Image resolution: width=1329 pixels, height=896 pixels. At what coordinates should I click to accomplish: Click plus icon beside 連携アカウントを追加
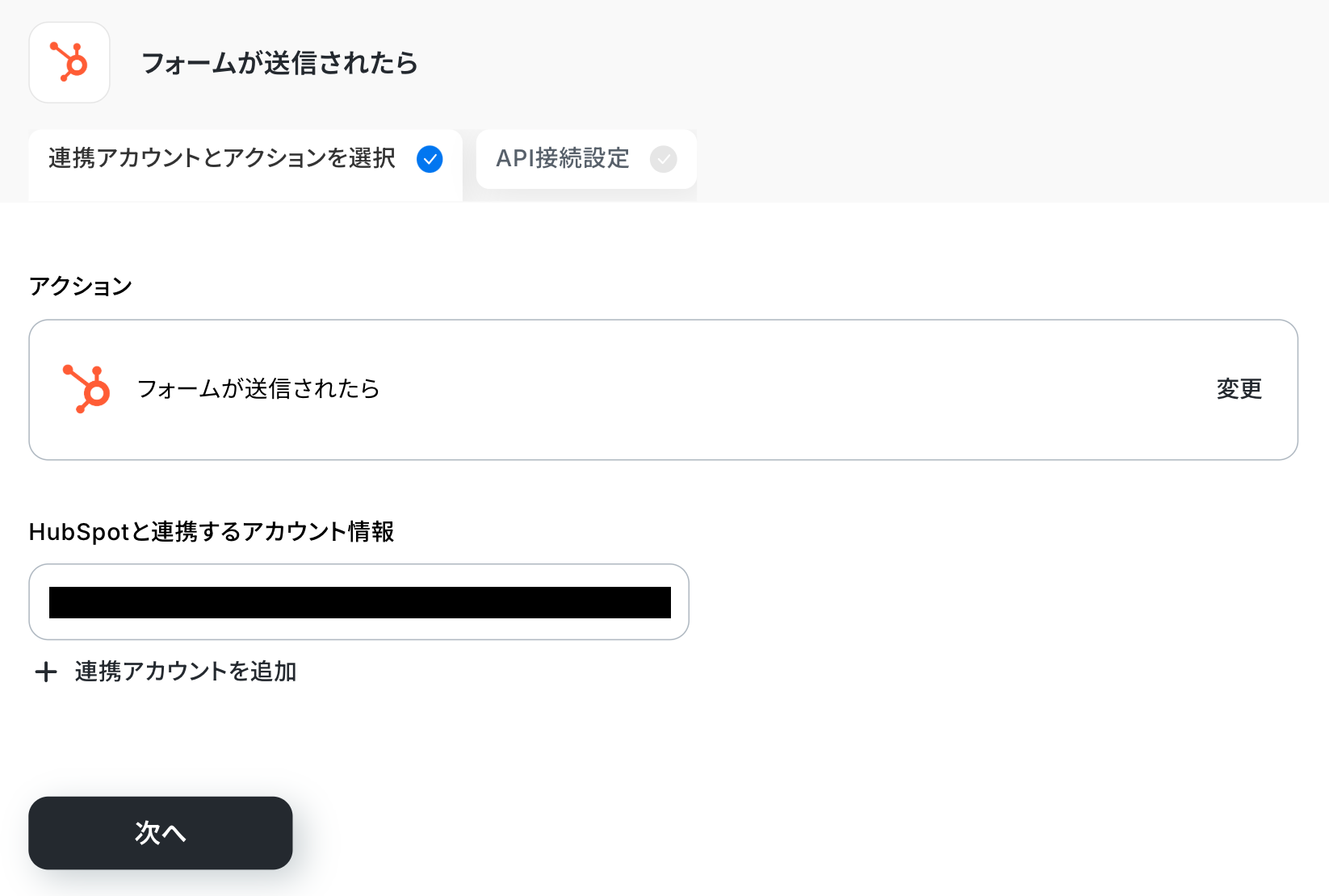pyautogui.click(x=46, y=672)
